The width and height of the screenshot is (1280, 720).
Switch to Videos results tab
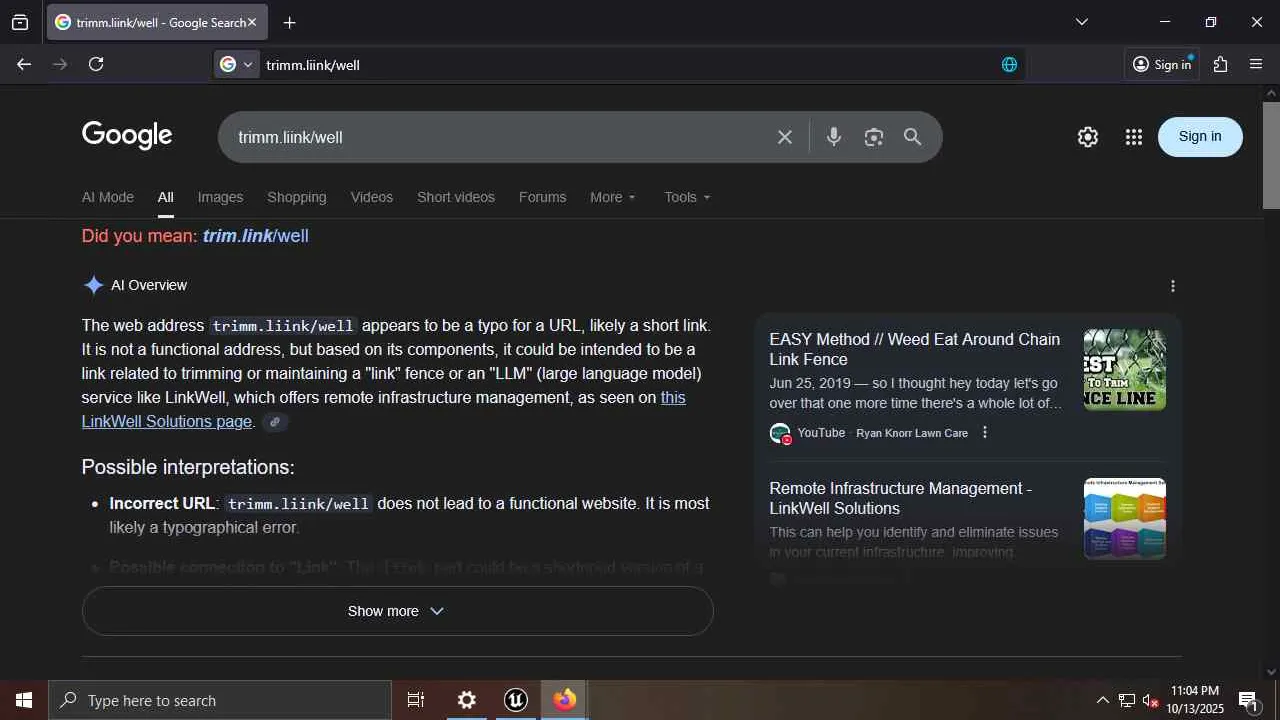coord(372,197)
